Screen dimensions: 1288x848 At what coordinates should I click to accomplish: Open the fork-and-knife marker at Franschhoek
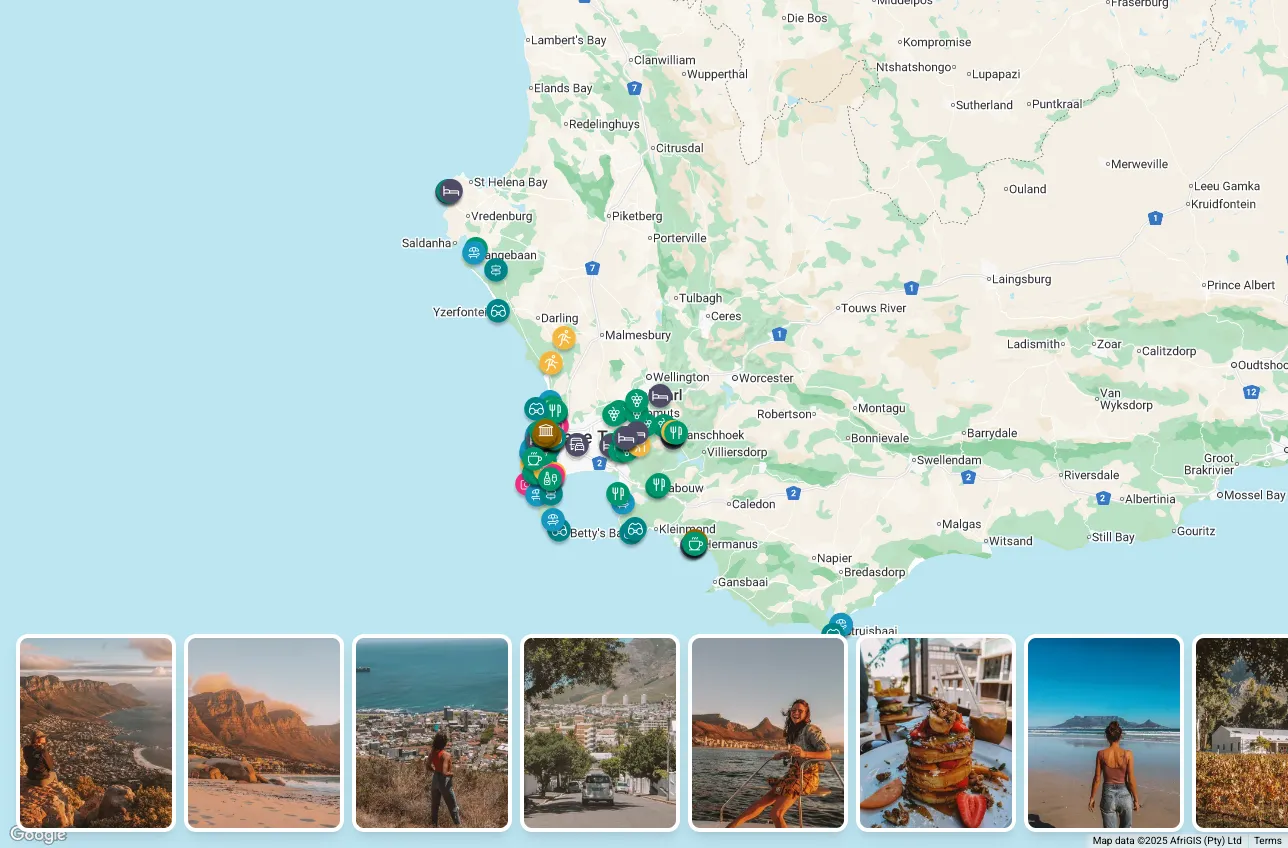point(675,433)
